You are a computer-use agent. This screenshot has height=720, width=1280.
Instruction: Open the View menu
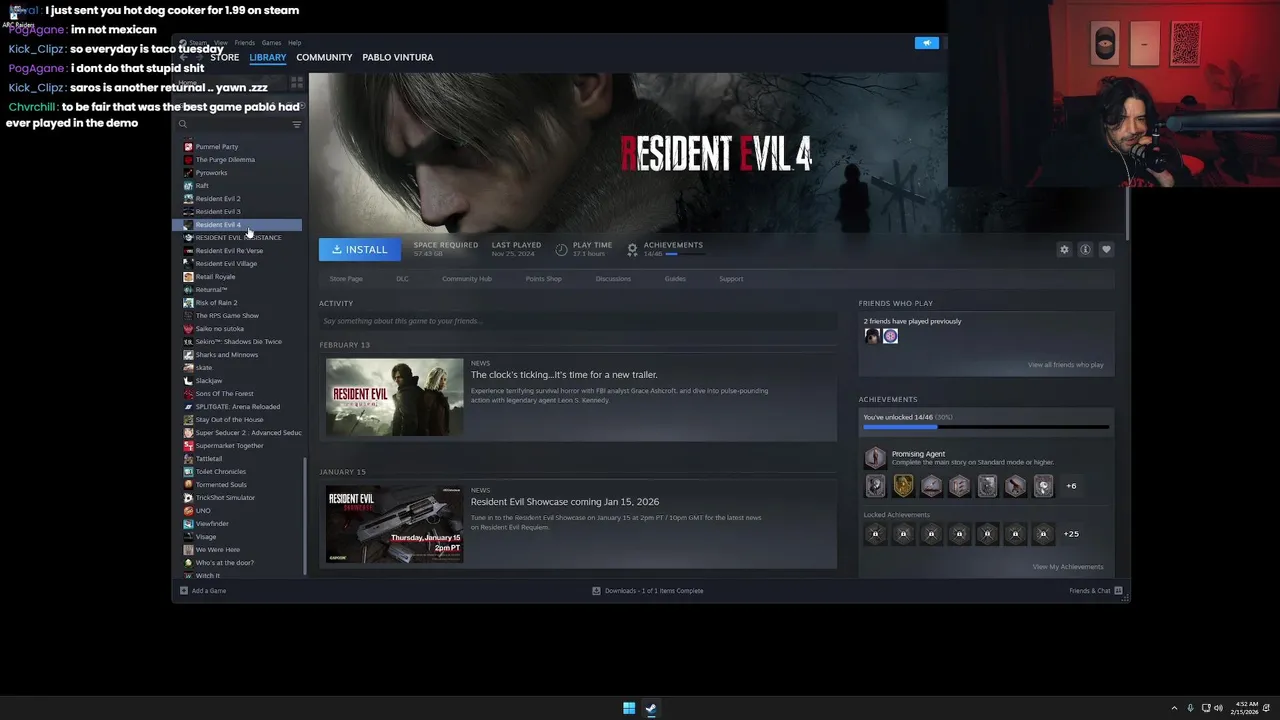pos(221,43)
